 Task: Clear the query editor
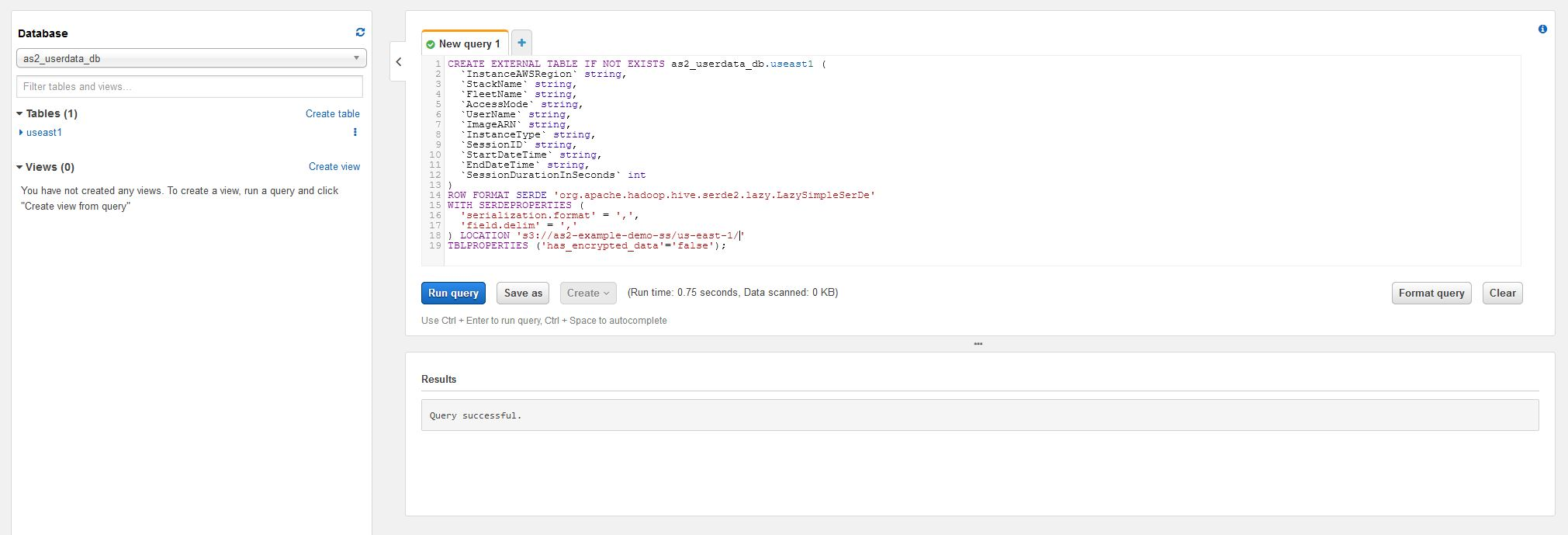[x=1502, y=293]
